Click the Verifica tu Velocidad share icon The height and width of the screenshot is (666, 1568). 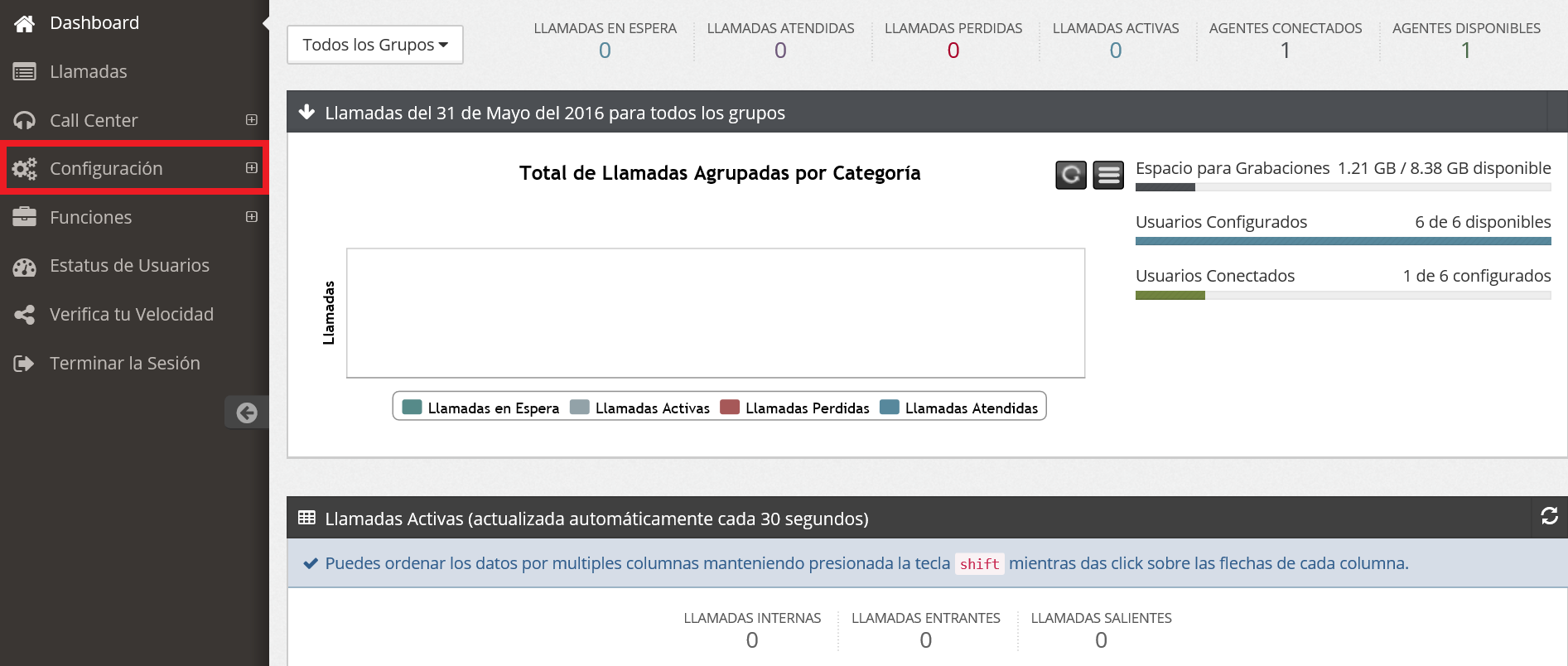coord(25,315)
